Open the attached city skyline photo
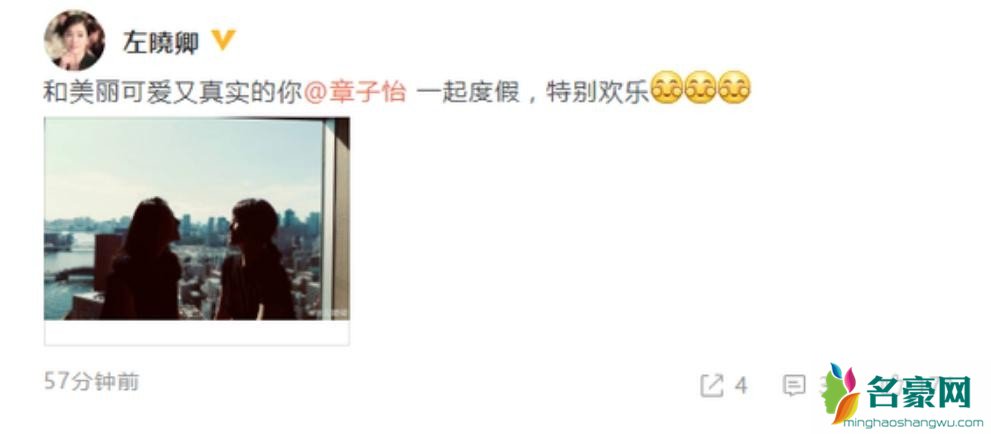The height and width of the screenshot is (434, 991). tap(197, 219)
